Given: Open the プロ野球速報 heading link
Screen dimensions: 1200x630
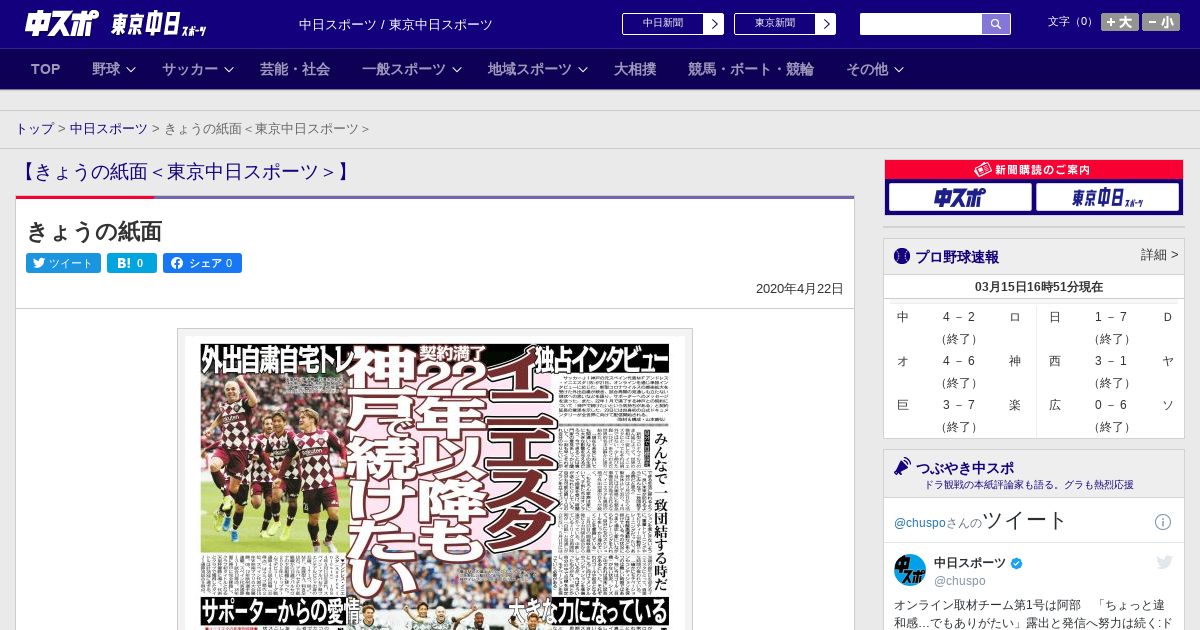Looking at the screenshot, I should 957,257.
